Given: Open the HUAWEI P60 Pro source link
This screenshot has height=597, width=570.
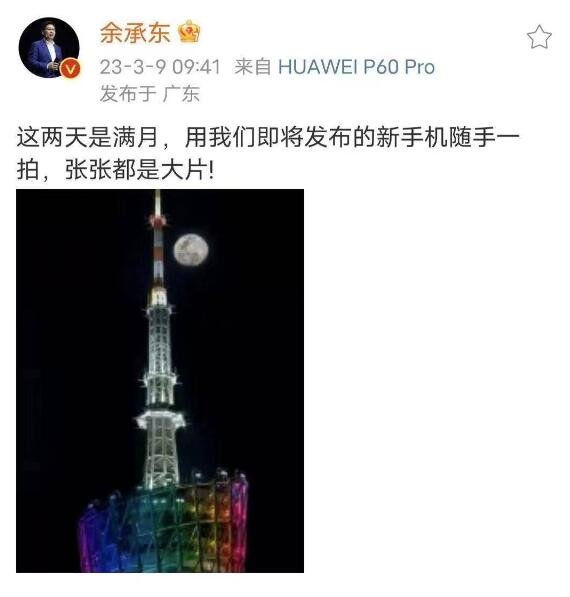Looking at the screenshot, I should click(x=356, y=67).
